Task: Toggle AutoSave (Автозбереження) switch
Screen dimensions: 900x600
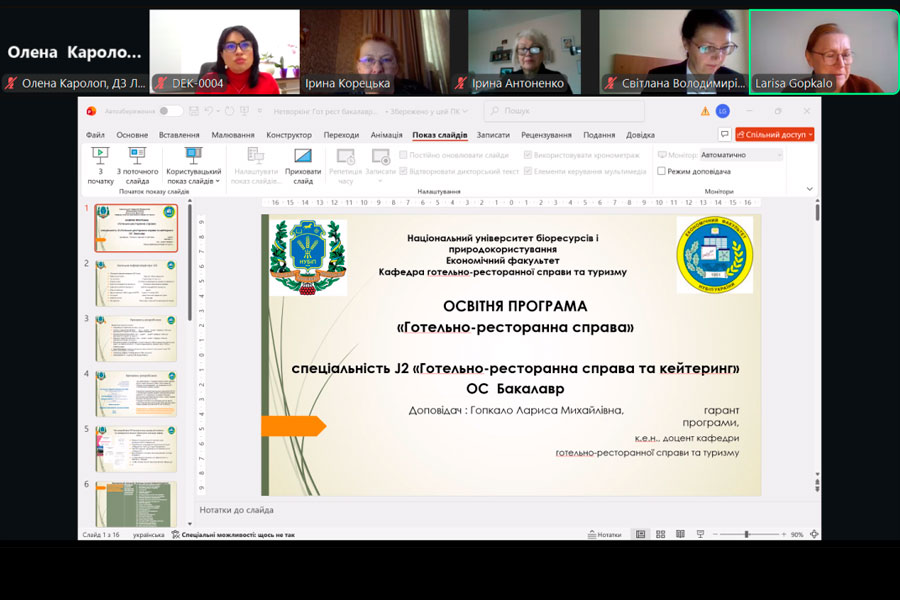Action: [170, 111]
